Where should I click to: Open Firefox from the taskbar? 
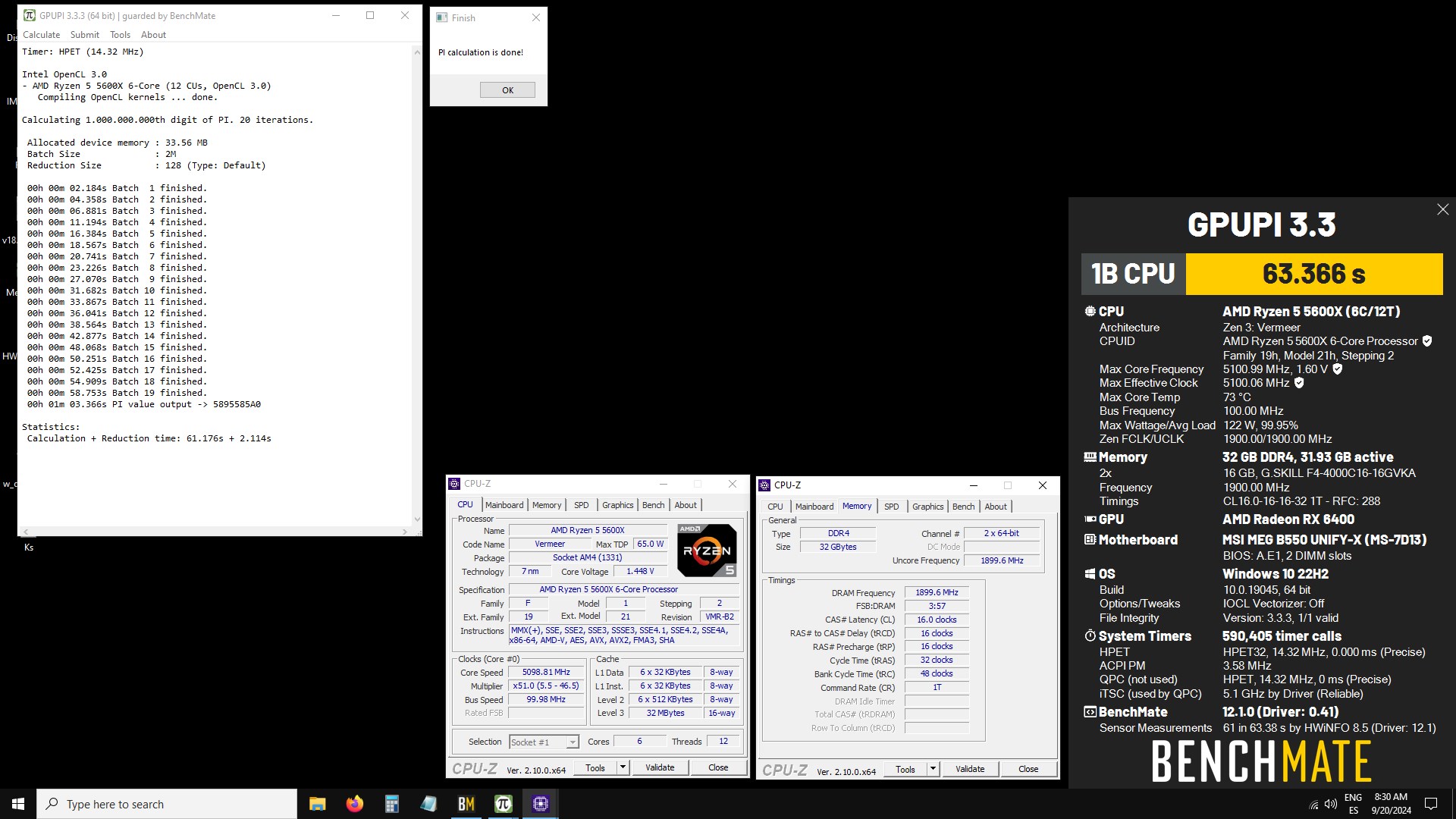click(x=354, y=804)
